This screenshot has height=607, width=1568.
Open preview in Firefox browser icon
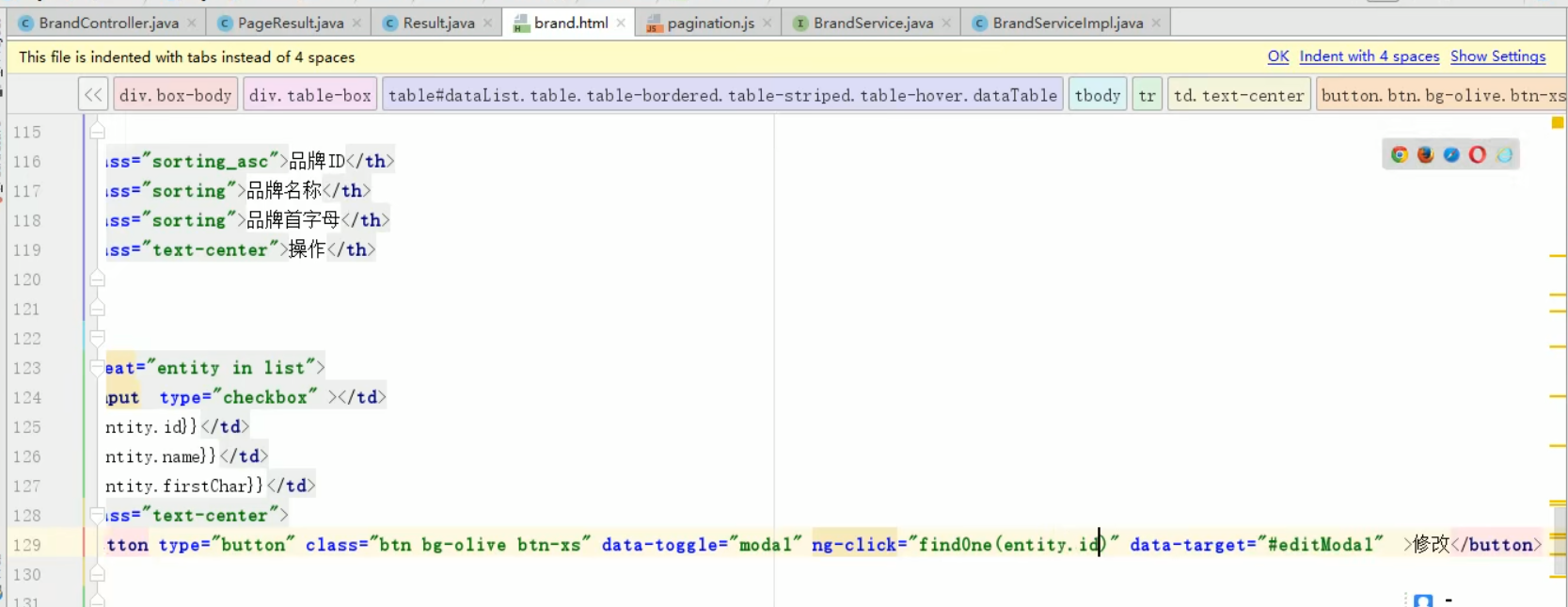(1426, 155)
